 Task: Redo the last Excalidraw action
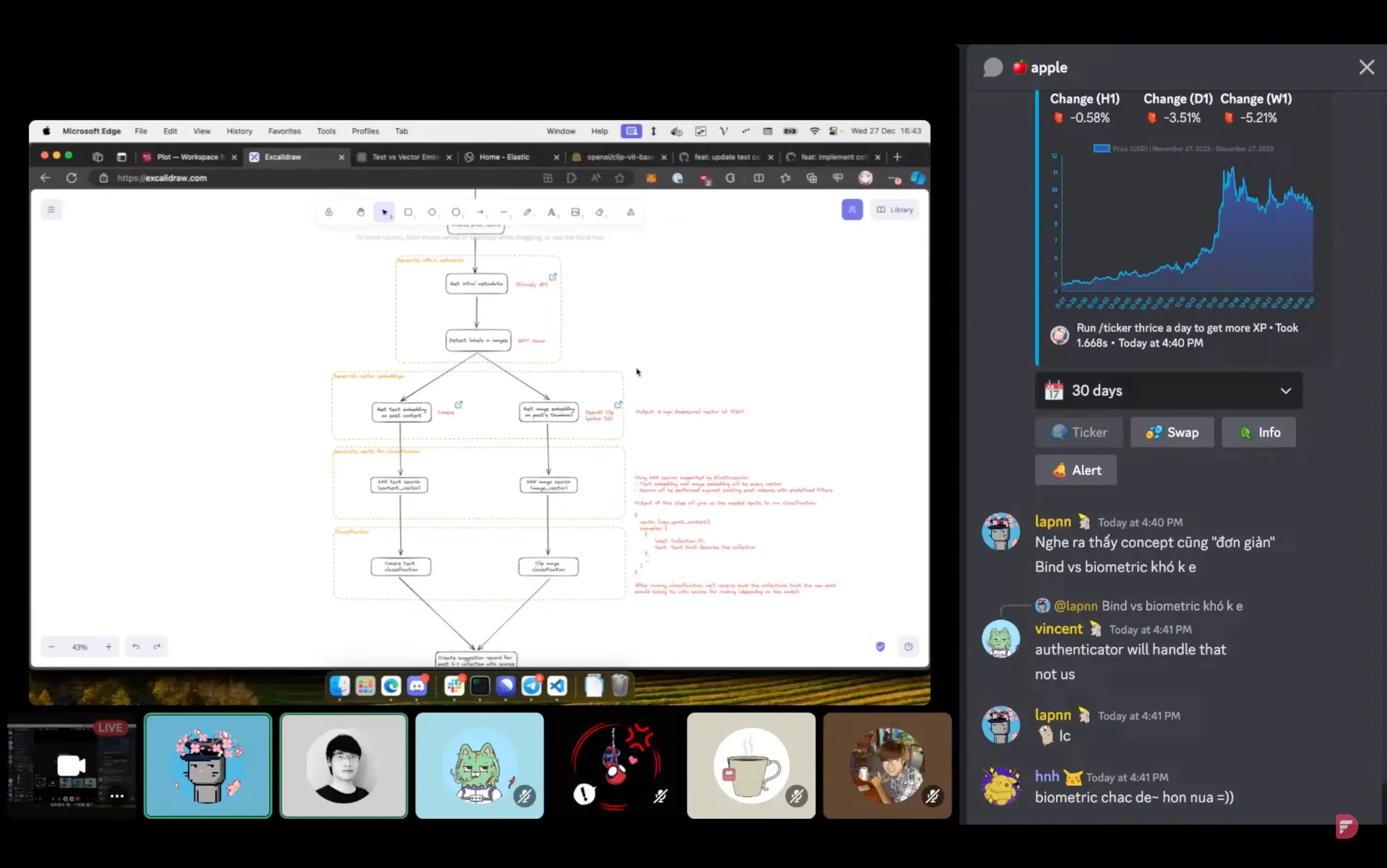pos(157,647)
